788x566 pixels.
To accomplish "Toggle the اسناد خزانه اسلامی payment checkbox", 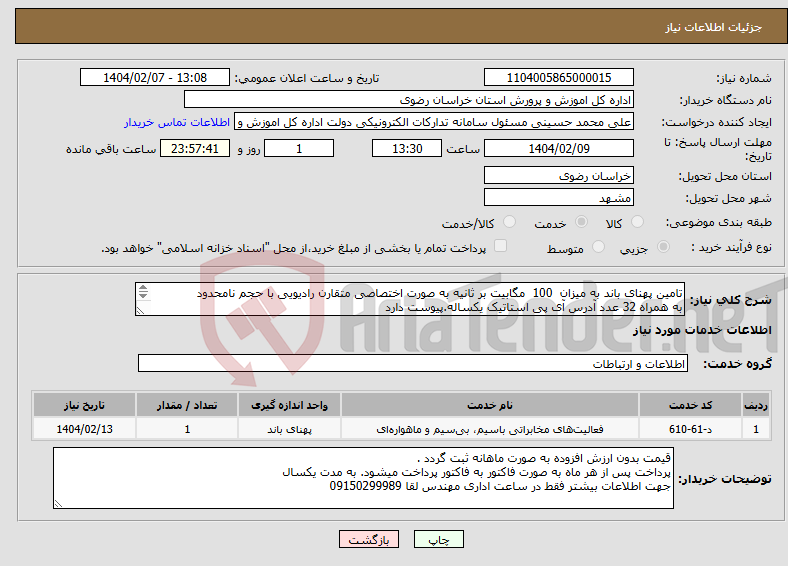I will (501, 245).
